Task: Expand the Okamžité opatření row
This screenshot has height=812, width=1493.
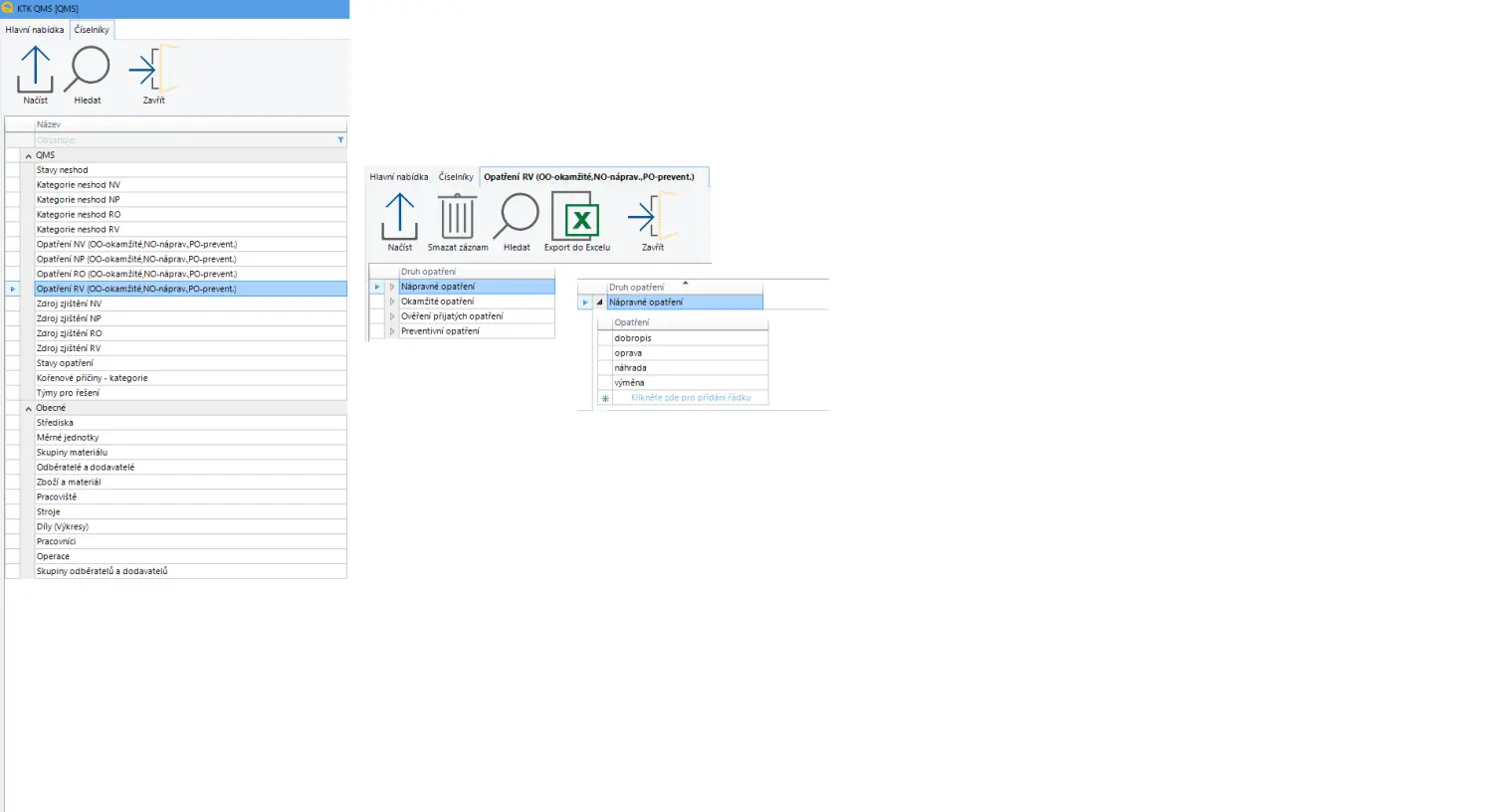Action: [392, 302]
